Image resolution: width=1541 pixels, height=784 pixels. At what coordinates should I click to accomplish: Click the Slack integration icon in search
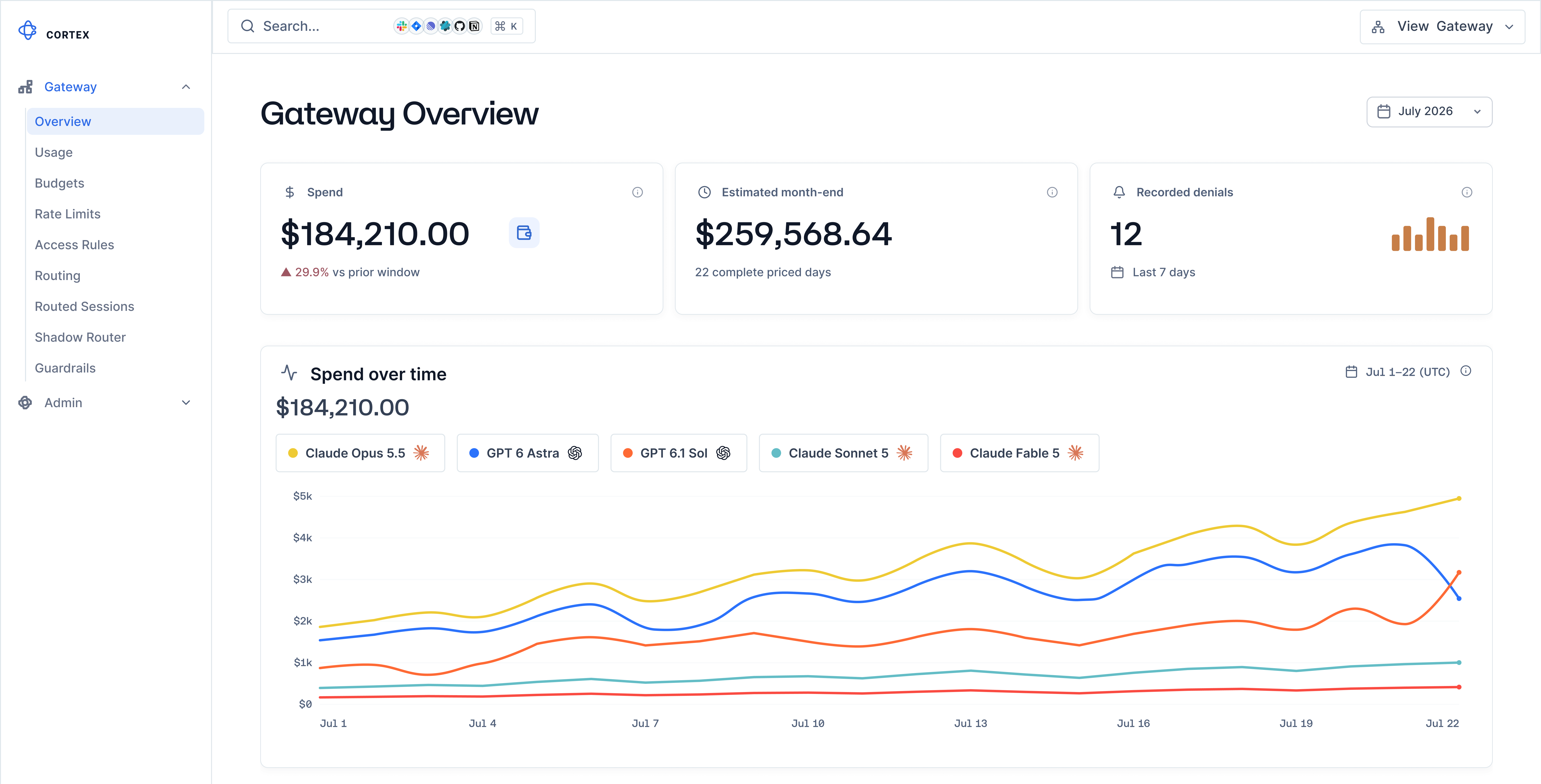(x=401, y=26)
